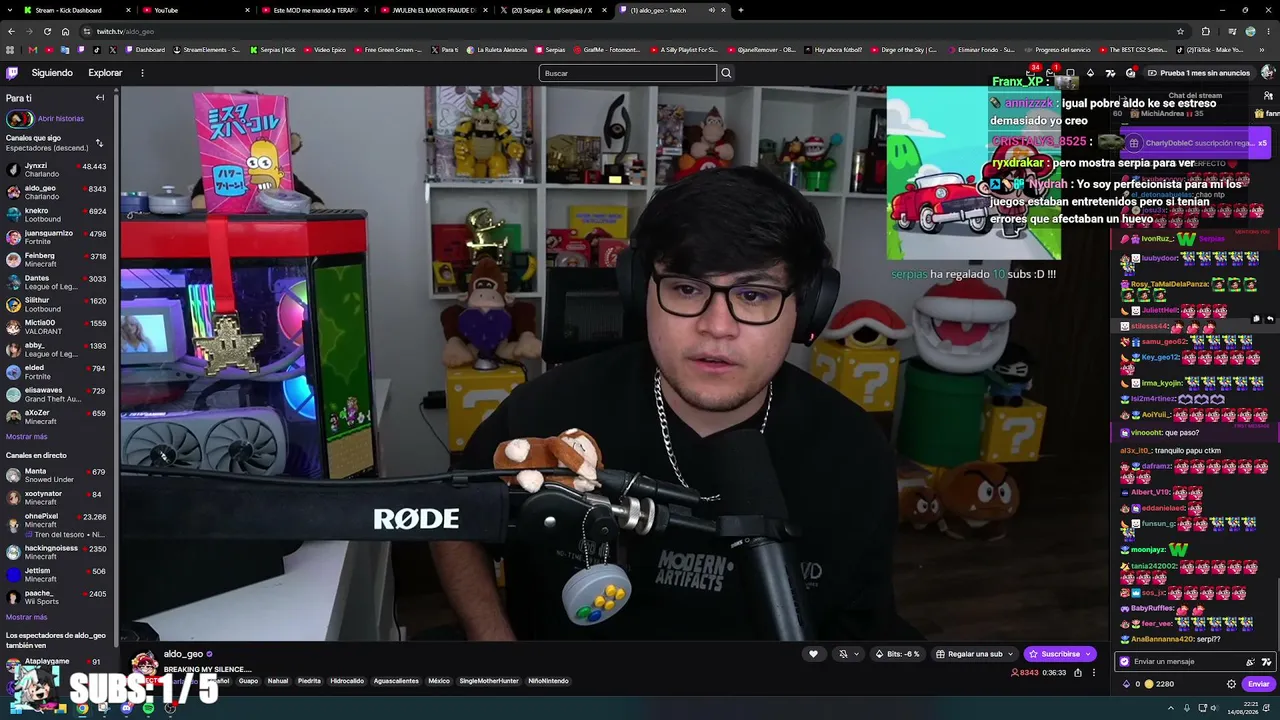Click the Buscar search field

point(628,73)
